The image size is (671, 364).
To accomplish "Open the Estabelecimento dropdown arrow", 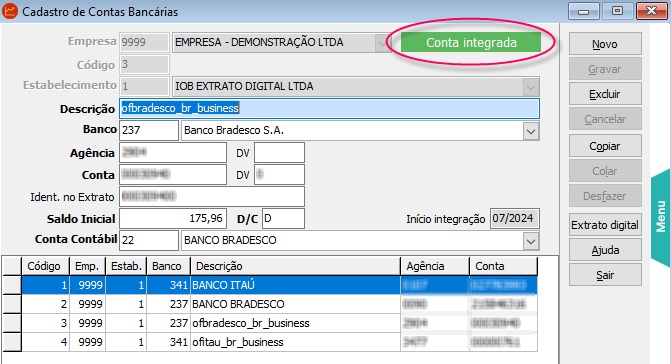I will 531,87.
